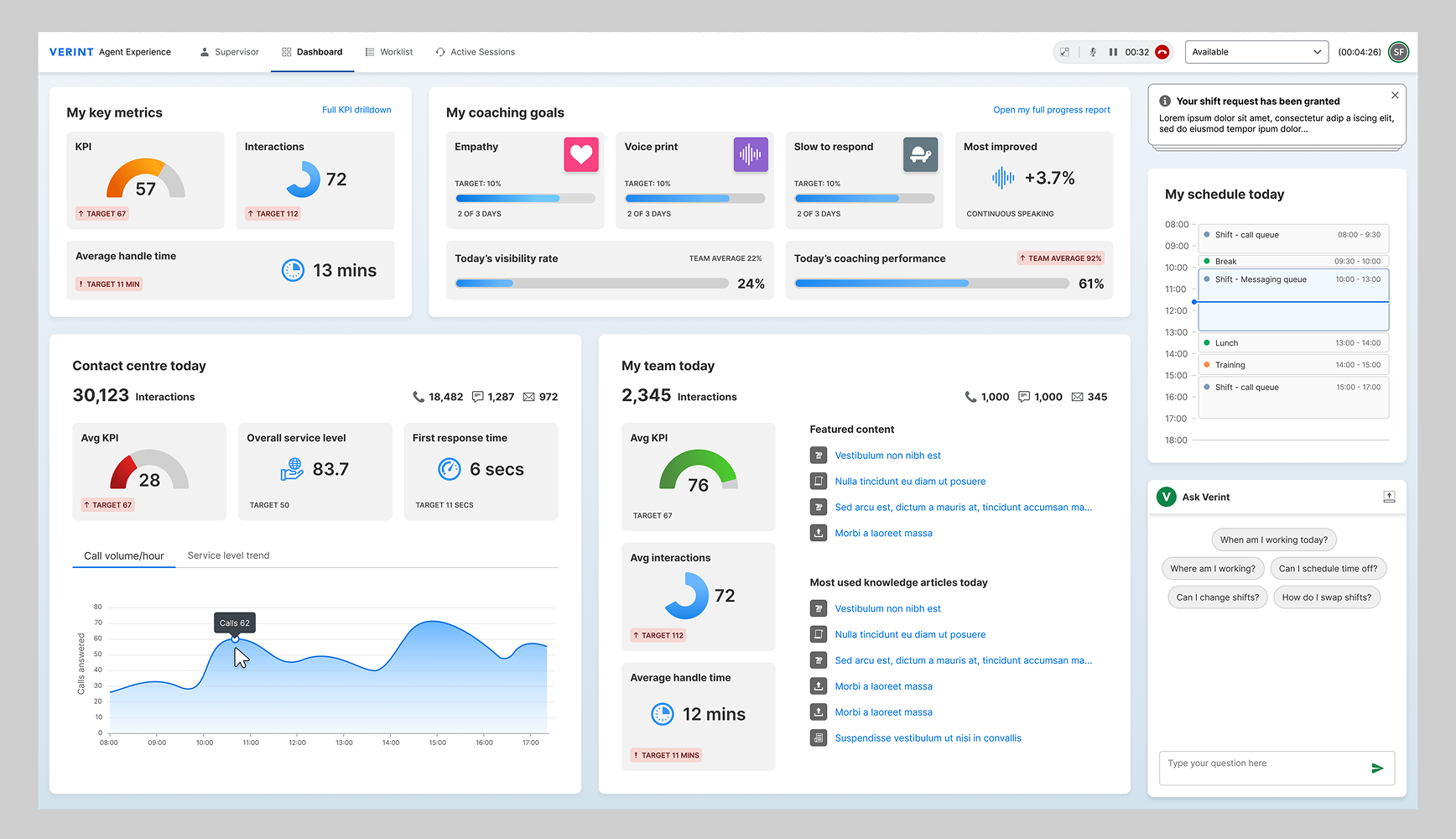Click the pop-out icon in the call controls
This screenshot has height=839, width=1456.
1065,52
